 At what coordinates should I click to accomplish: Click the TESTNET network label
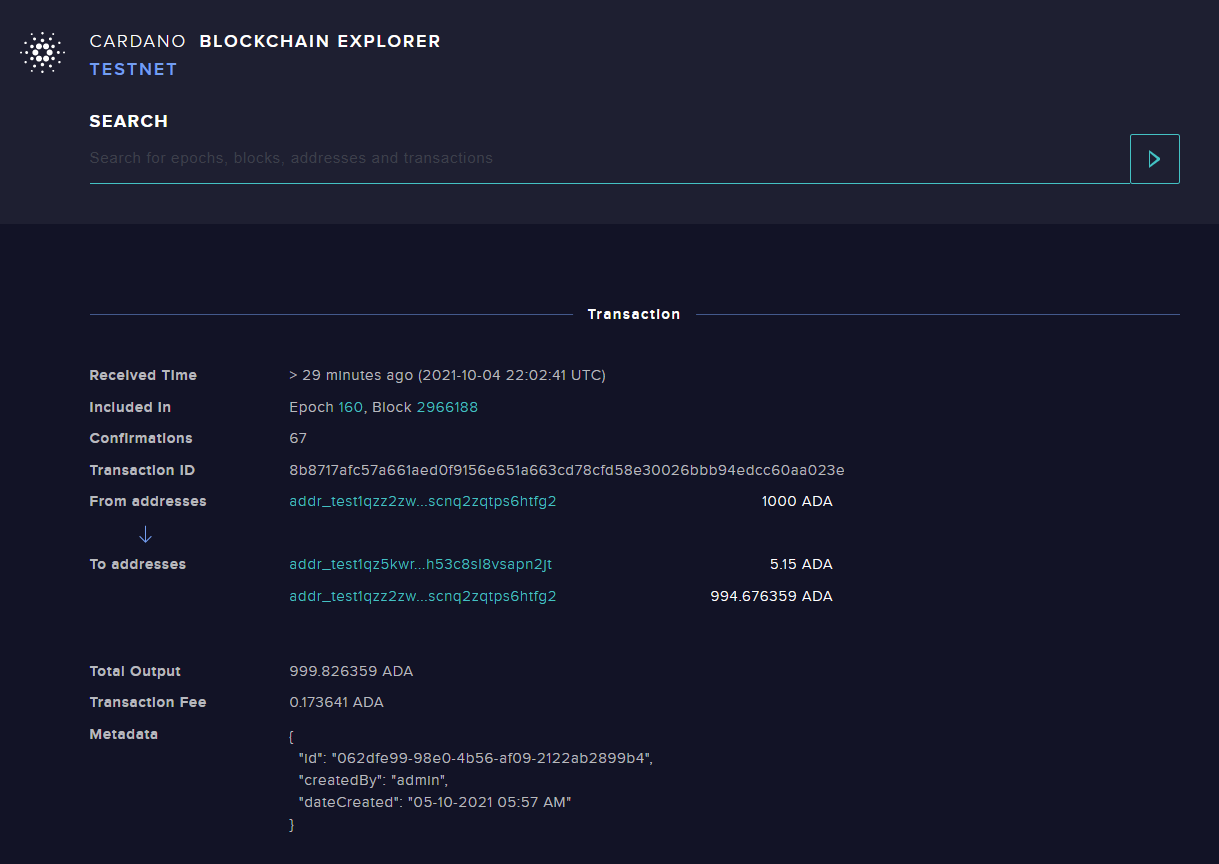pos(133,70)
